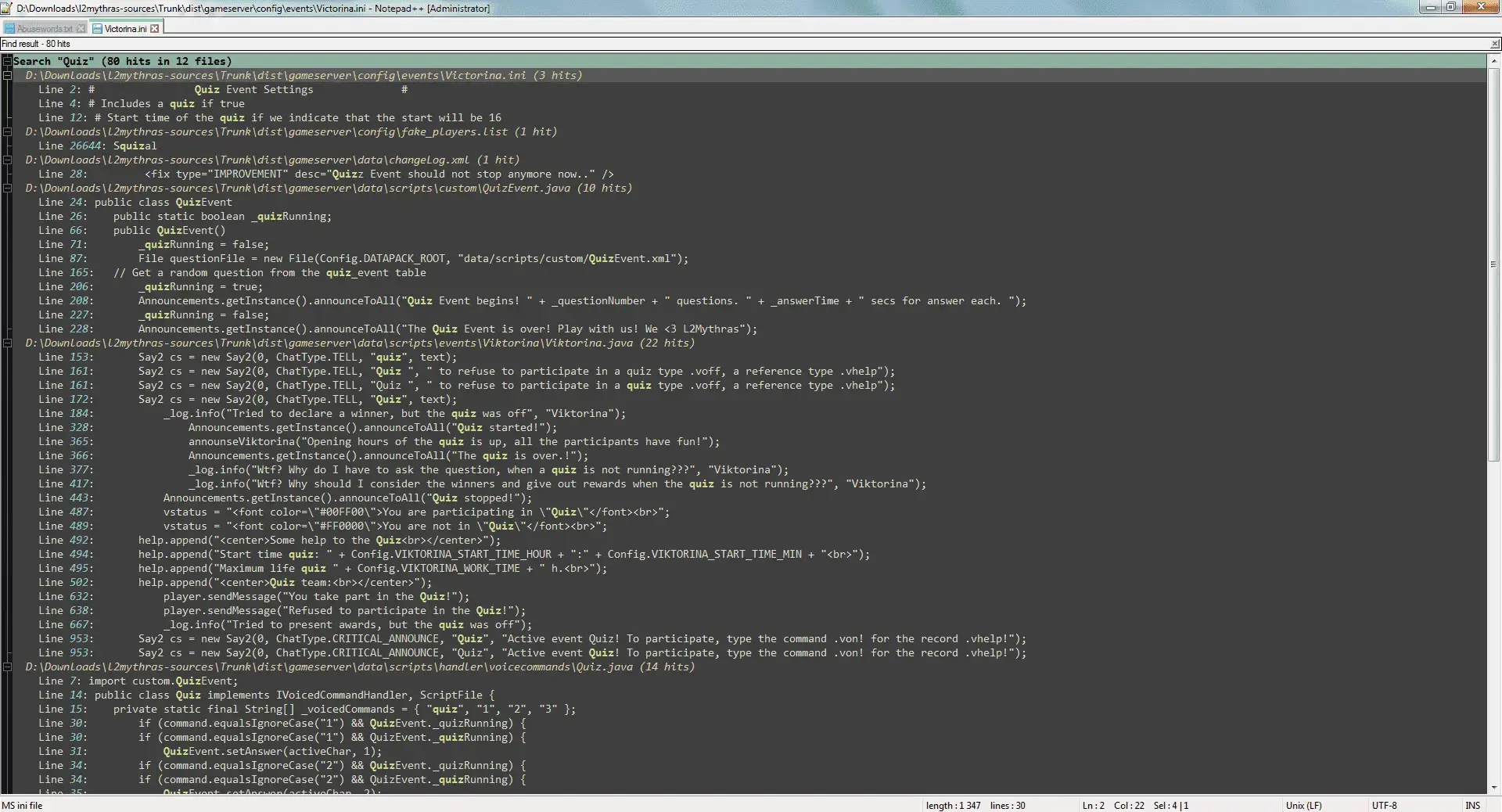This screenshot has width=1502, height=812.
Task: Go to 'Line 227: _quizRunning = false;' result
Action: click(x=154, y=314)
